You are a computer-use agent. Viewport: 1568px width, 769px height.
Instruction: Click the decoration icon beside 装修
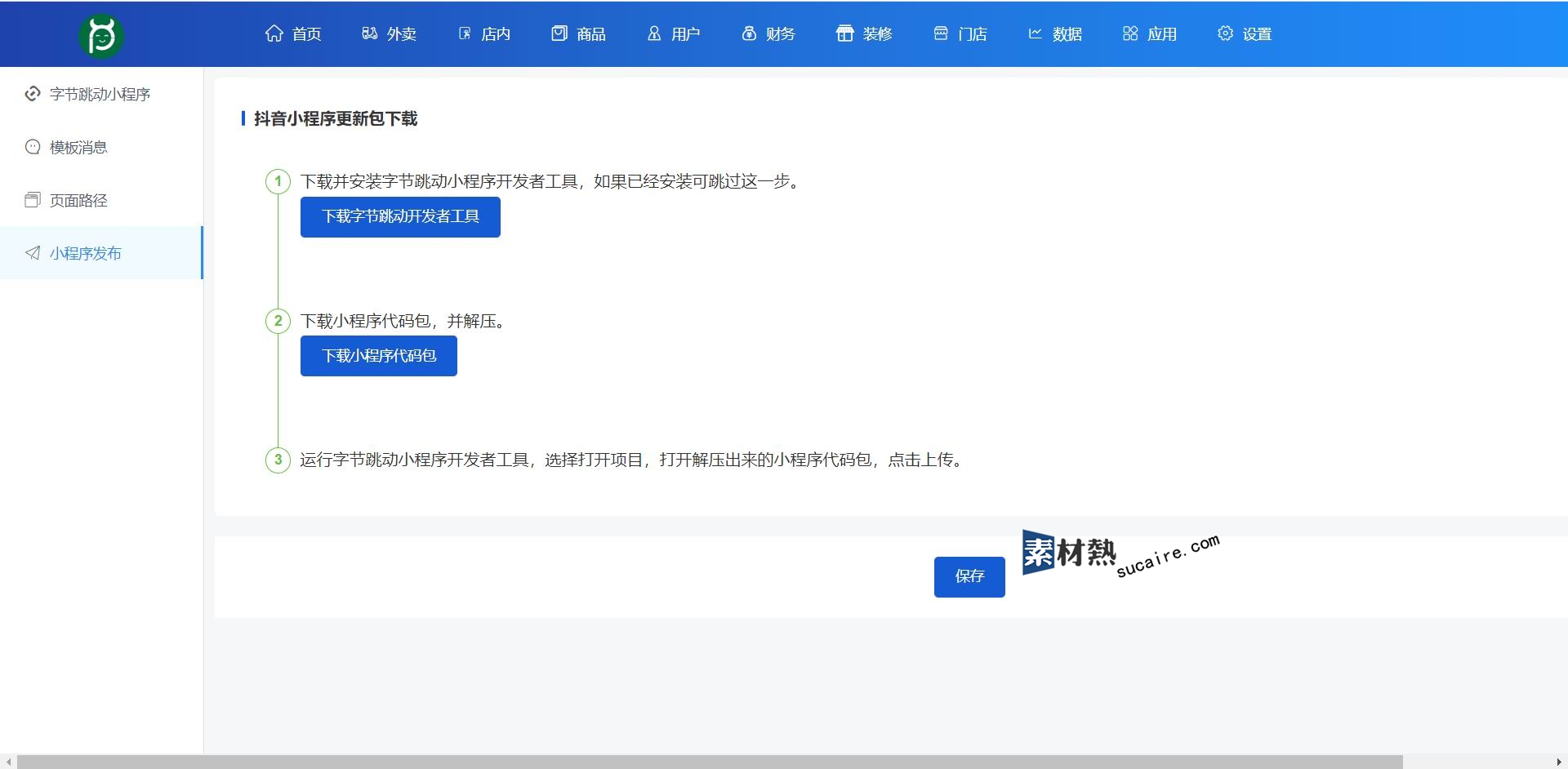point(845,33)
